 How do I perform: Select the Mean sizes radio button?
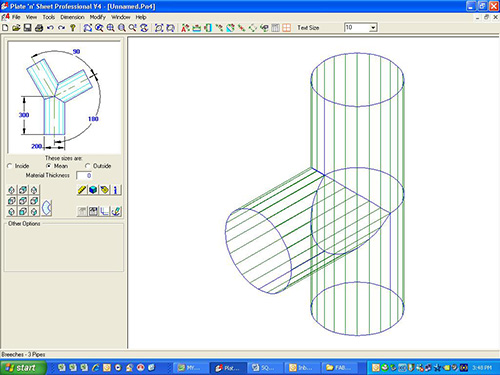(x=49, y=166)
